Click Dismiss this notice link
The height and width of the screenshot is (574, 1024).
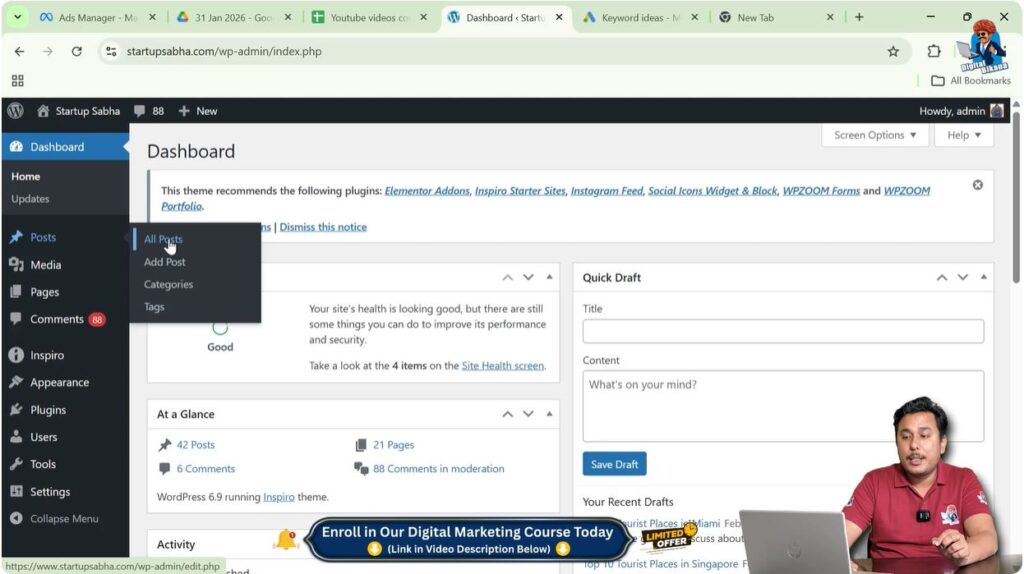323,227
